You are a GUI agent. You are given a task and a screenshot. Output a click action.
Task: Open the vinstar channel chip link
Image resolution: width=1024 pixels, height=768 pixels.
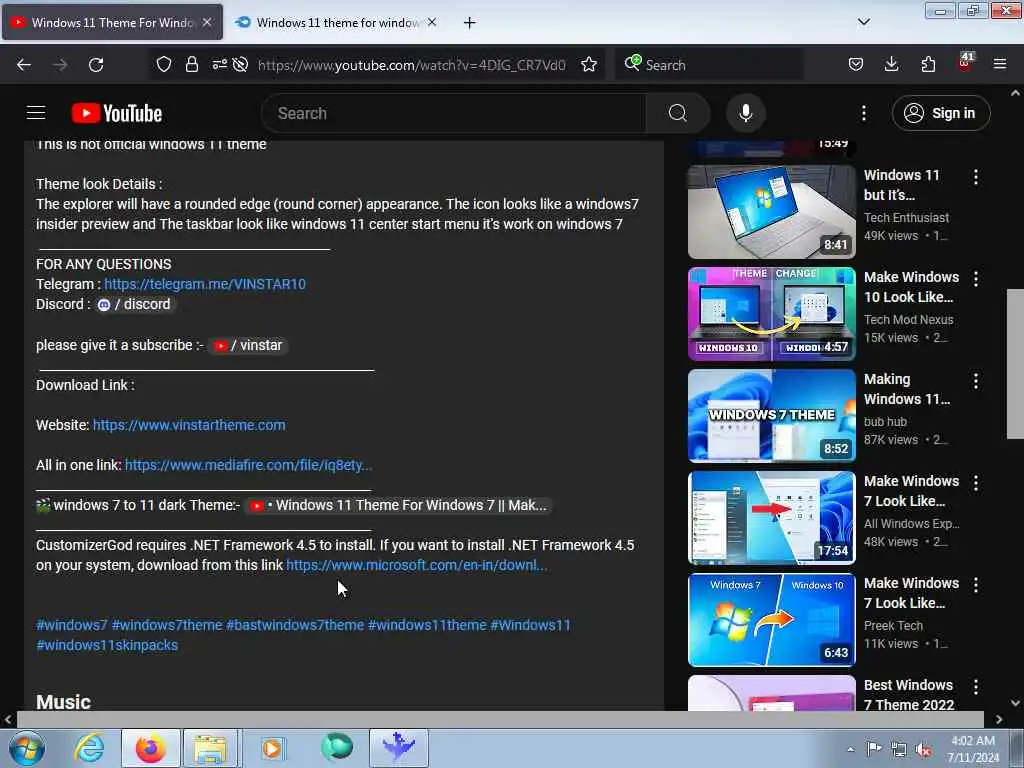point(248,345)
